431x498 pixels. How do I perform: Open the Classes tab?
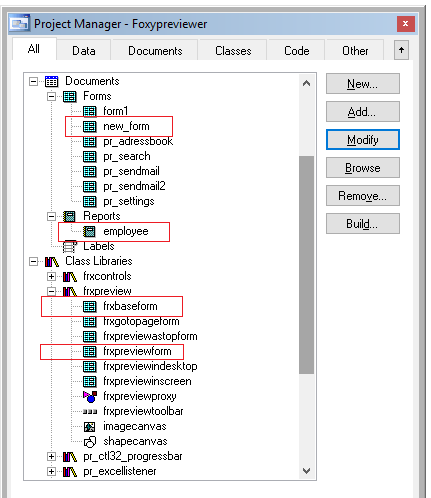tap(233, 51)
